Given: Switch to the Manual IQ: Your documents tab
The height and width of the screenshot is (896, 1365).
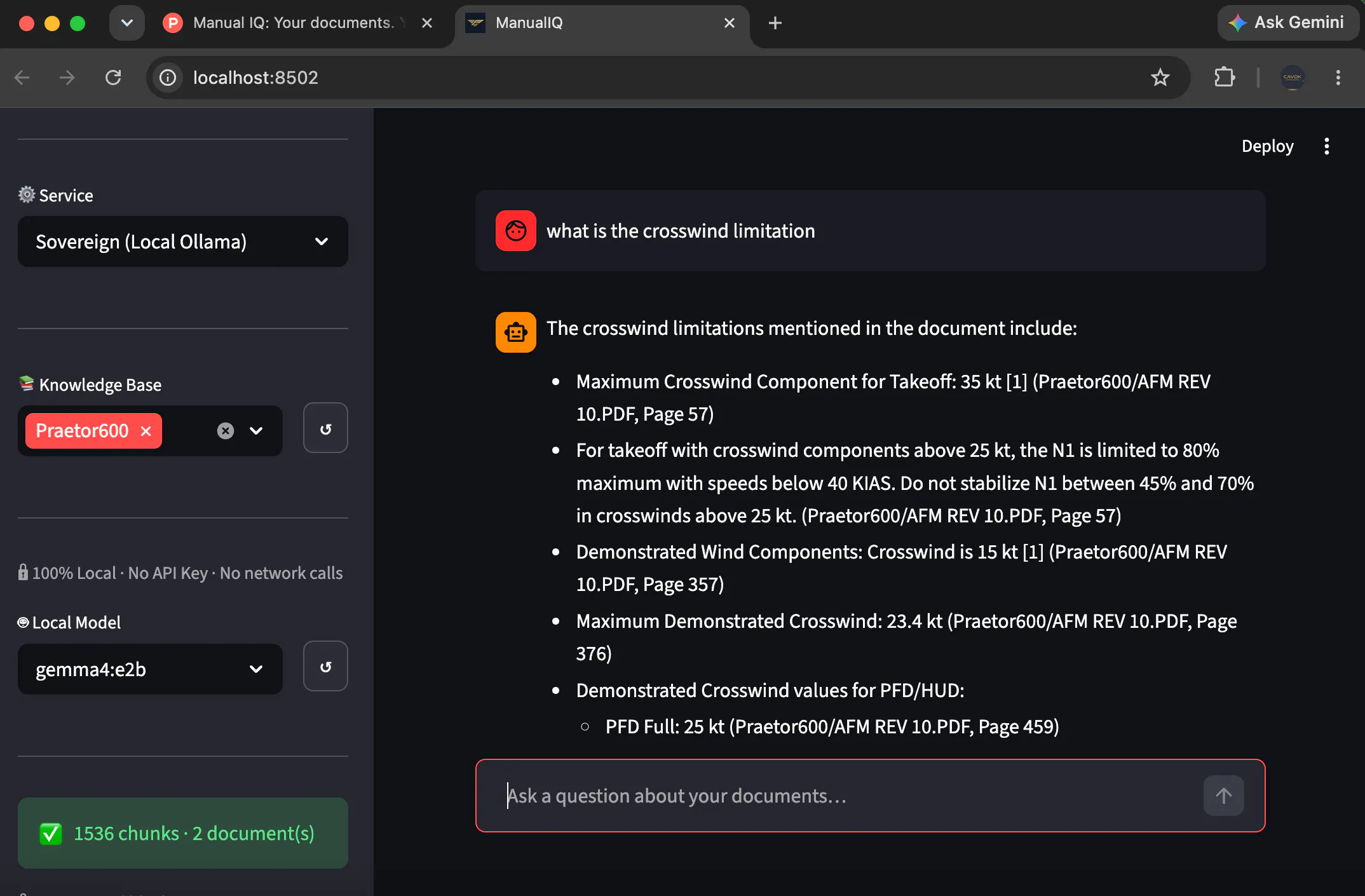Looking at the screenshot, I should coord(294,24).
